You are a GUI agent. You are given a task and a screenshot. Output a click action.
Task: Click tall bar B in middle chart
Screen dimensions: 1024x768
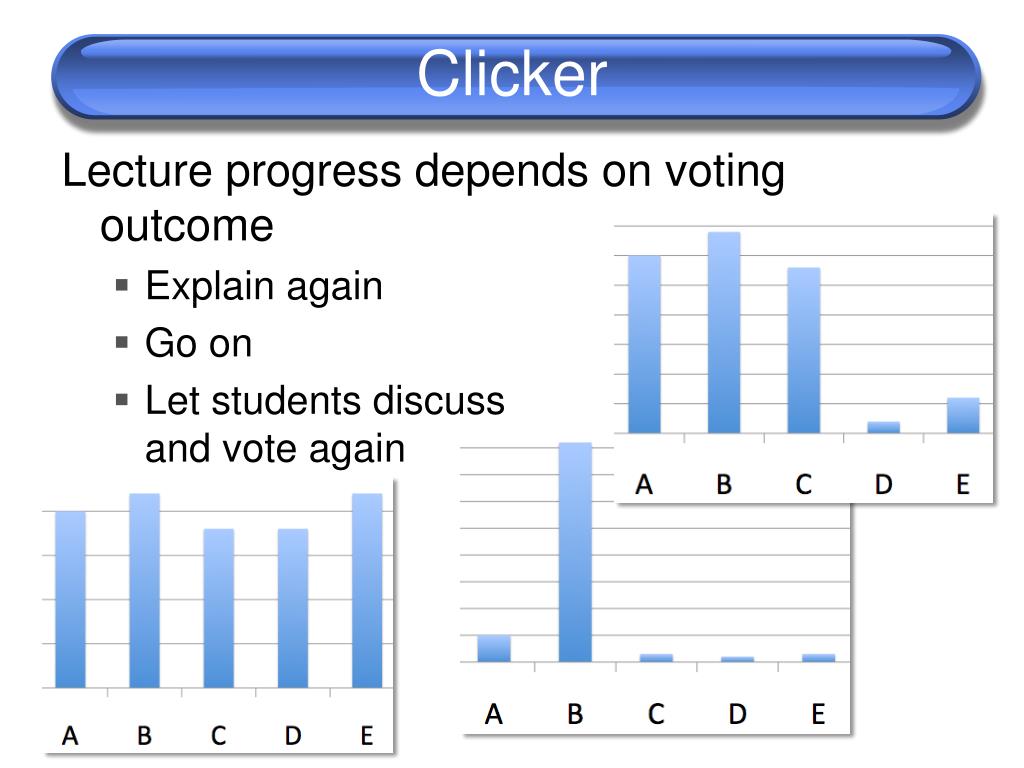[x=575, y=552]
